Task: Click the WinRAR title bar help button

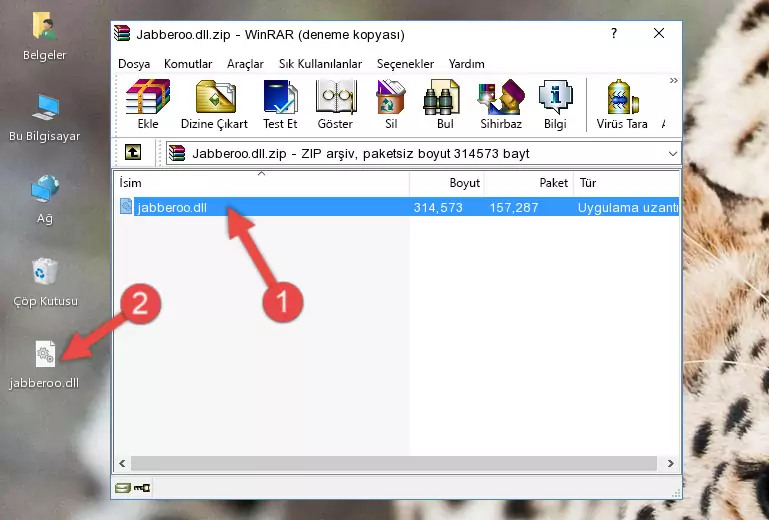Action: coord(614,33)
